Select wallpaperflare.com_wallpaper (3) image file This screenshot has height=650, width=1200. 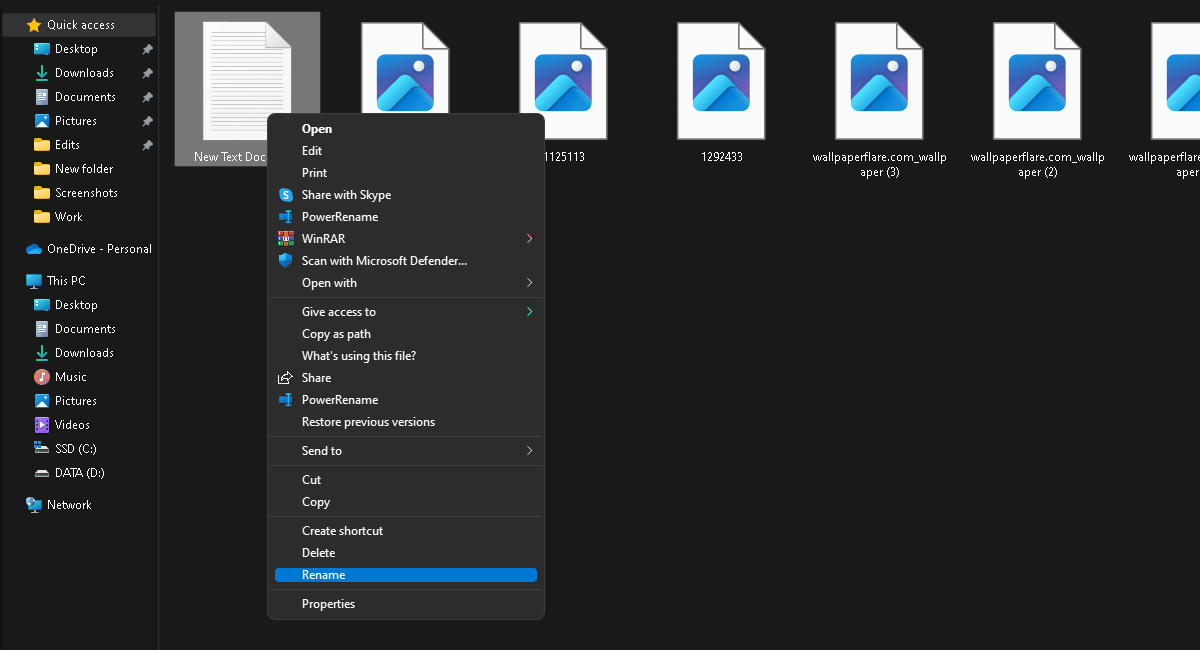[879, 82]
